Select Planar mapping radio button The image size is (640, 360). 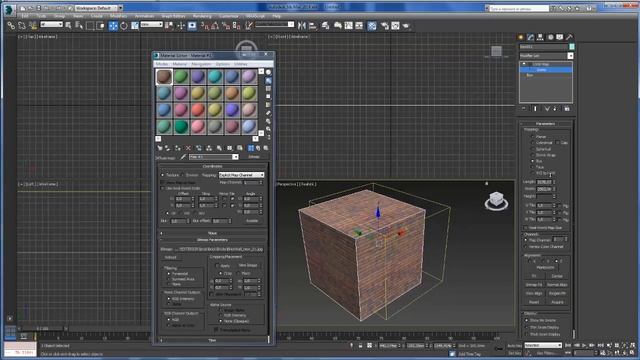point(532,137)
